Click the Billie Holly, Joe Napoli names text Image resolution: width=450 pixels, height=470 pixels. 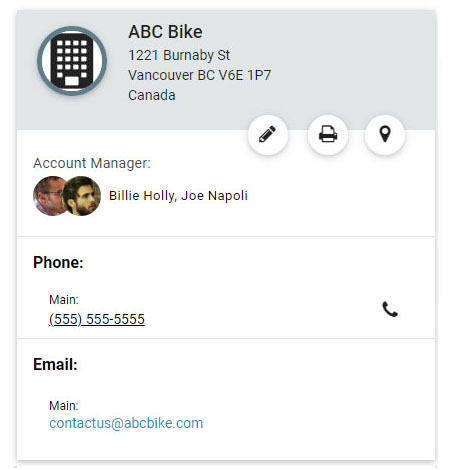pos(178,196)
